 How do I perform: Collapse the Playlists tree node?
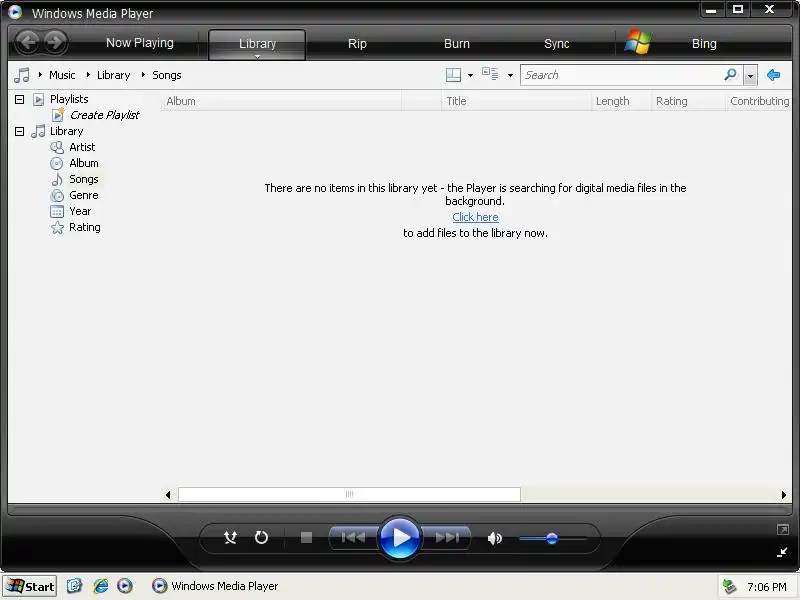(x=19, y=99)
